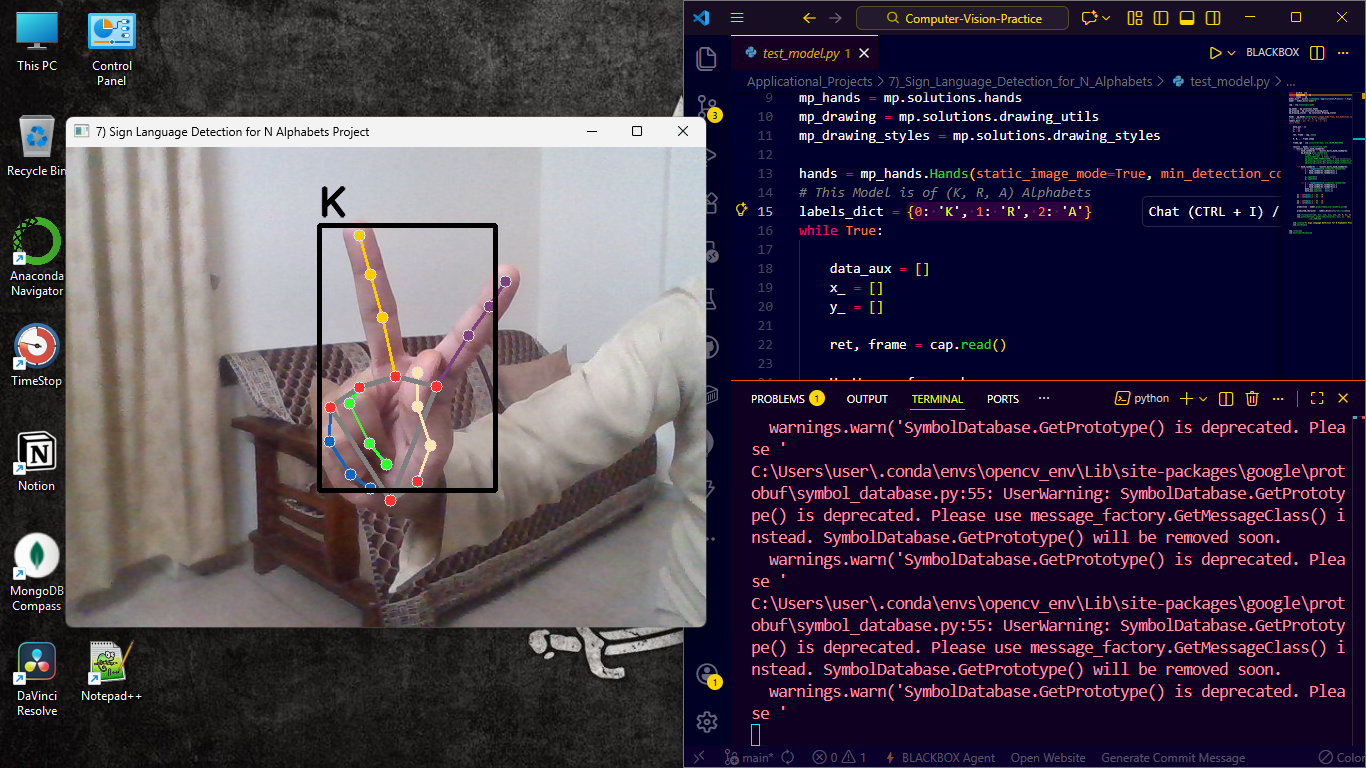
Task: Click BLACKBOX Agent in status bar
Action: point(939,757)
